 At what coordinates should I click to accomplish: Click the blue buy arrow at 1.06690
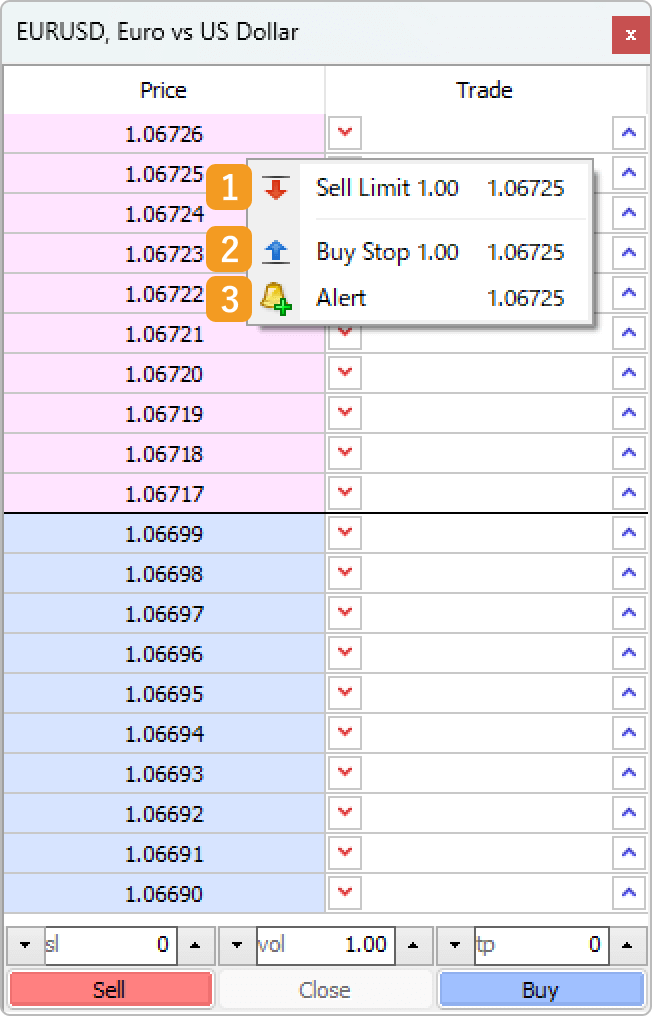coord(629,893)
